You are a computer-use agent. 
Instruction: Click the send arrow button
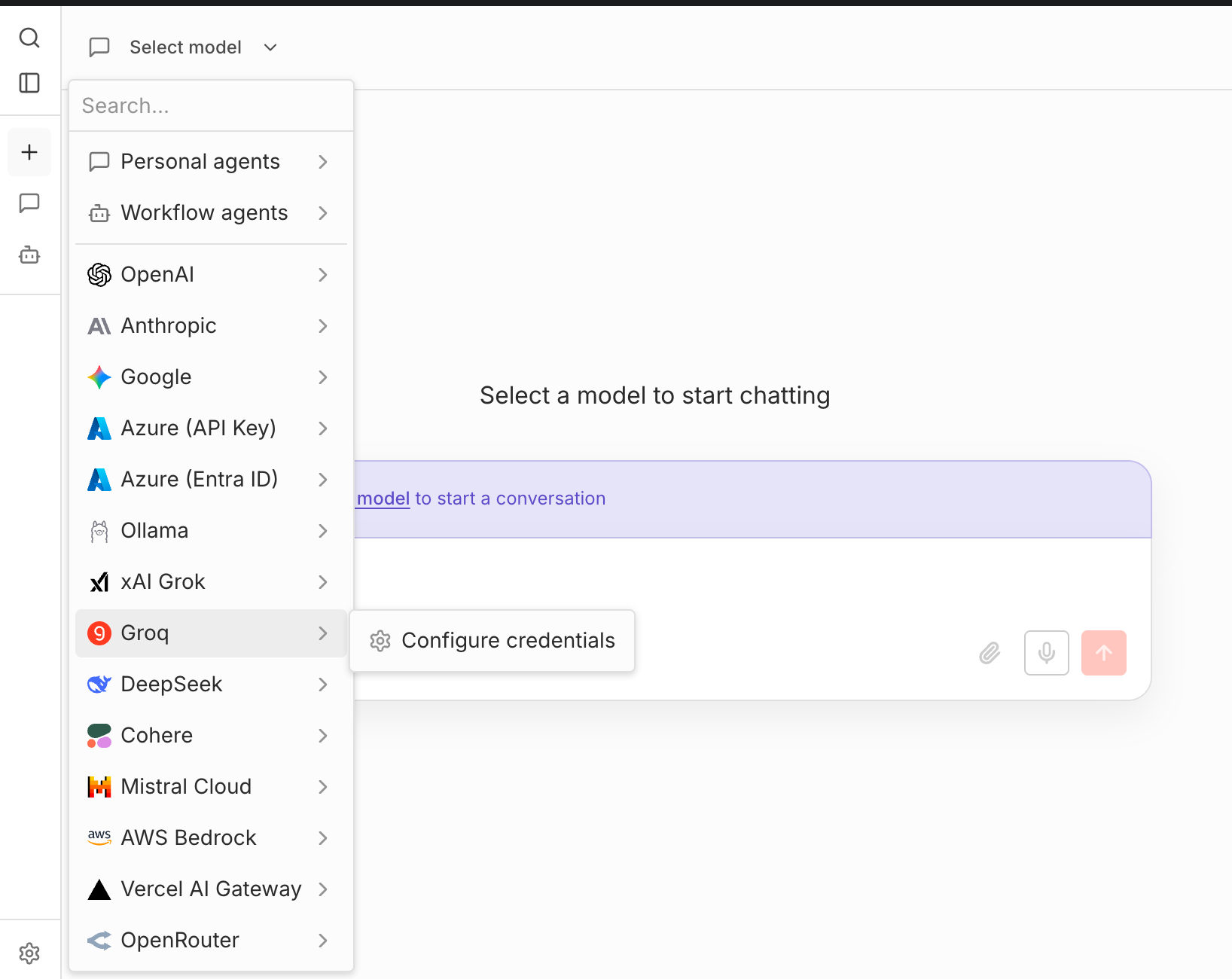click(1104, 653)
